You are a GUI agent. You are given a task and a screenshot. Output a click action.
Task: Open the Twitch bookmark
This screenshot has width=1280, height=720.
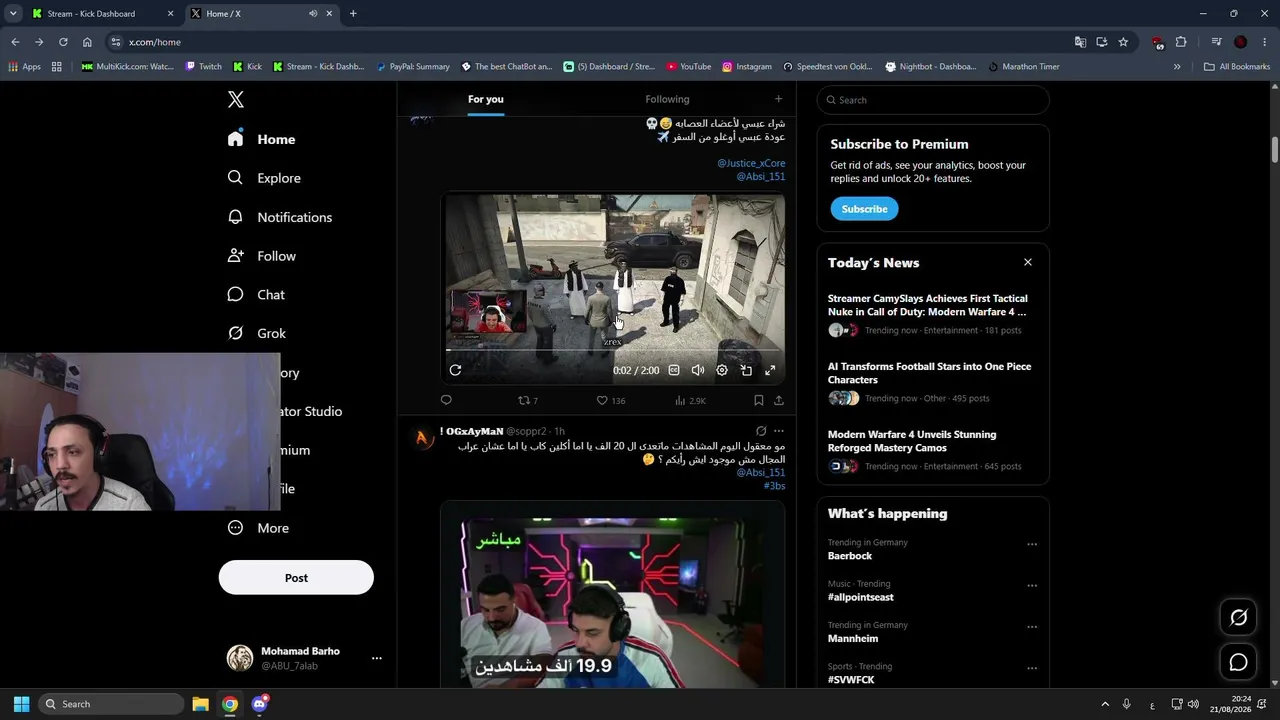[204, 67]
